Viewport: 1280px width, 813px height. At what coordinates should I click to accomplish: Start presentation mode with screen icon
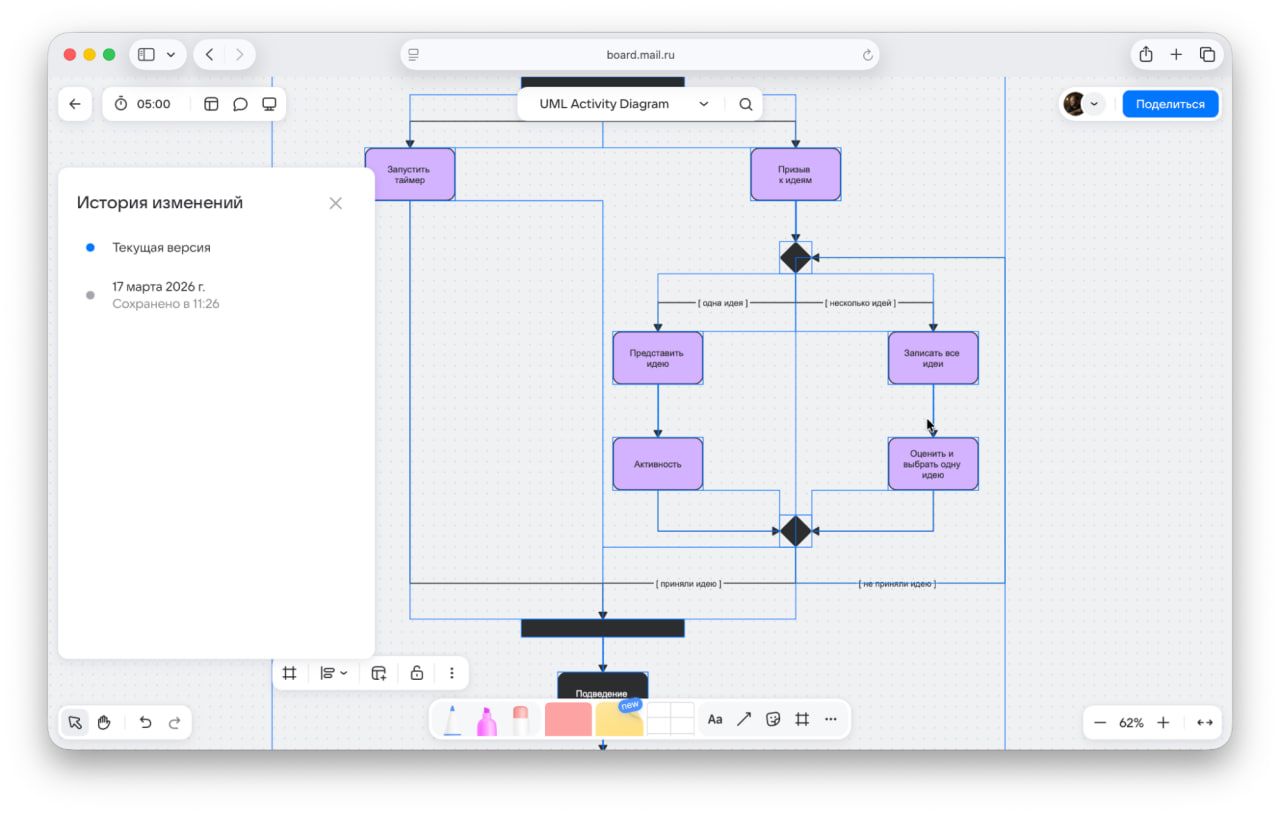pyautogui.click(x=269, y=104)
